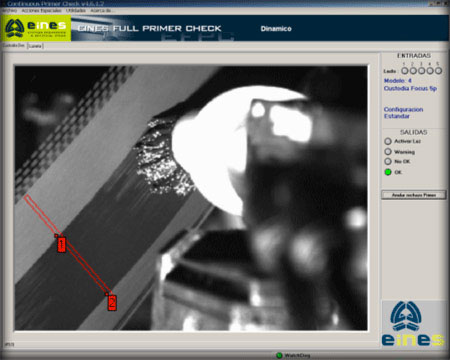Click Lado input indicator 4
The width and height of the screenshot is (450, 360).
430,71
